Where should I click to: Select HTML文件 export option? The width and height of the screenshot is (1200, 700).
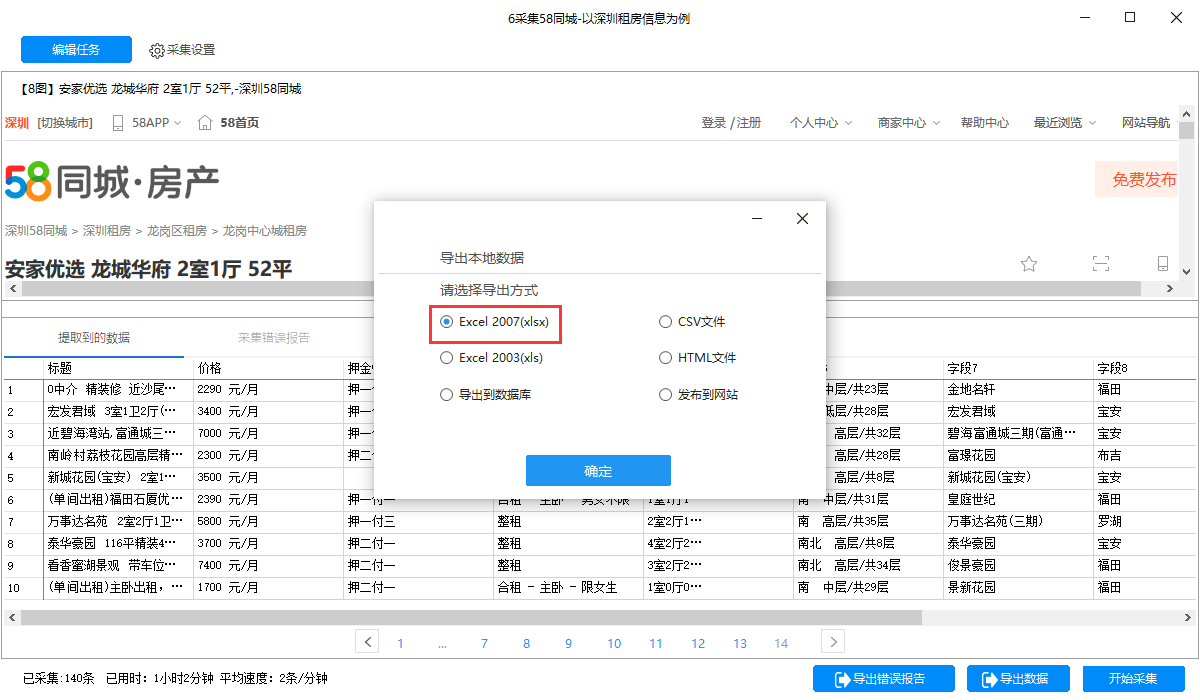click(697, 357)
